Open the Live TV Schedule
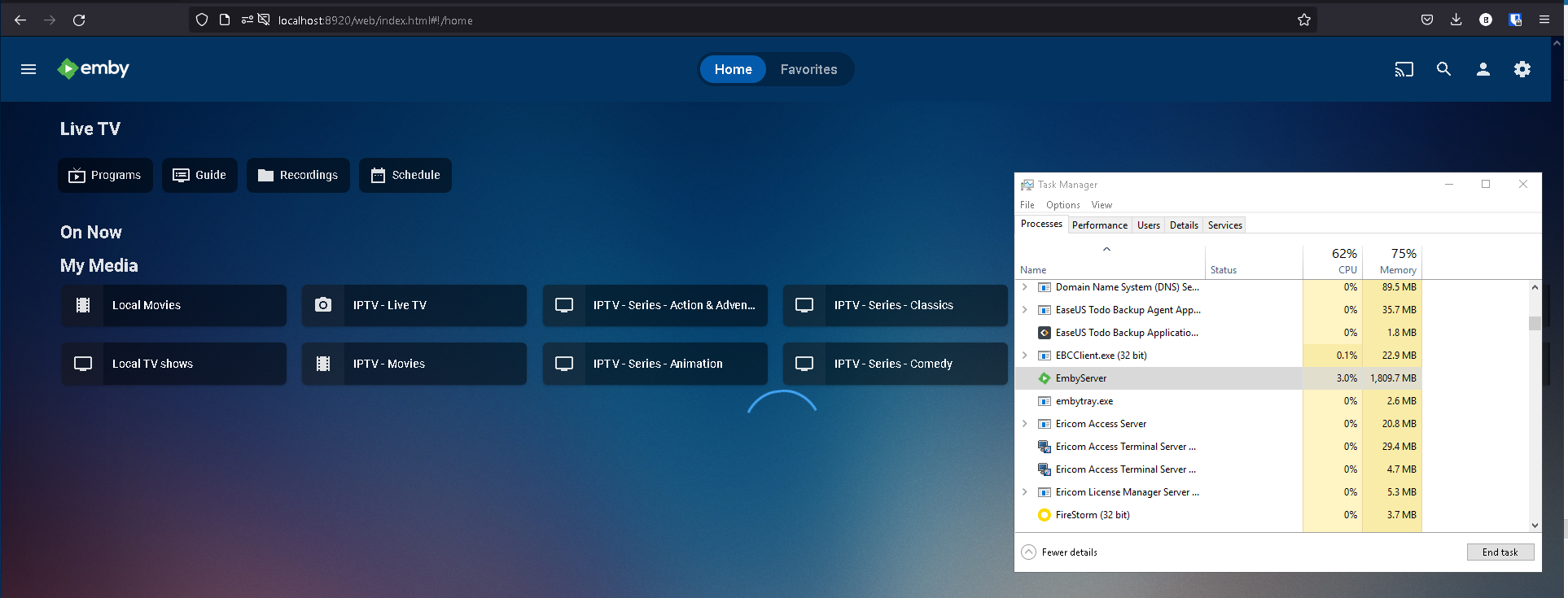The height and width of the screenshot is (598, 1568). point(405,175)
